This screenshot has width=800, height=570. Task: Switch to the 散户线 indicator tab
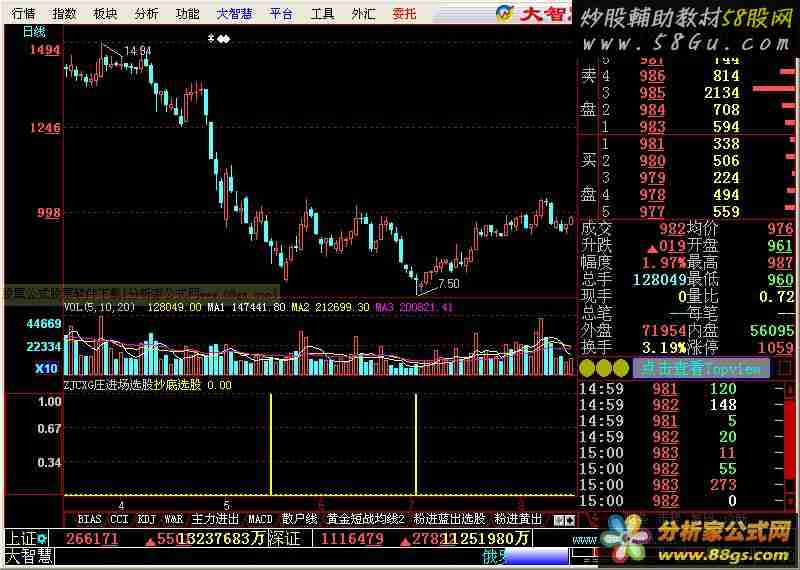pyautogui.click(x=299, y=519)
